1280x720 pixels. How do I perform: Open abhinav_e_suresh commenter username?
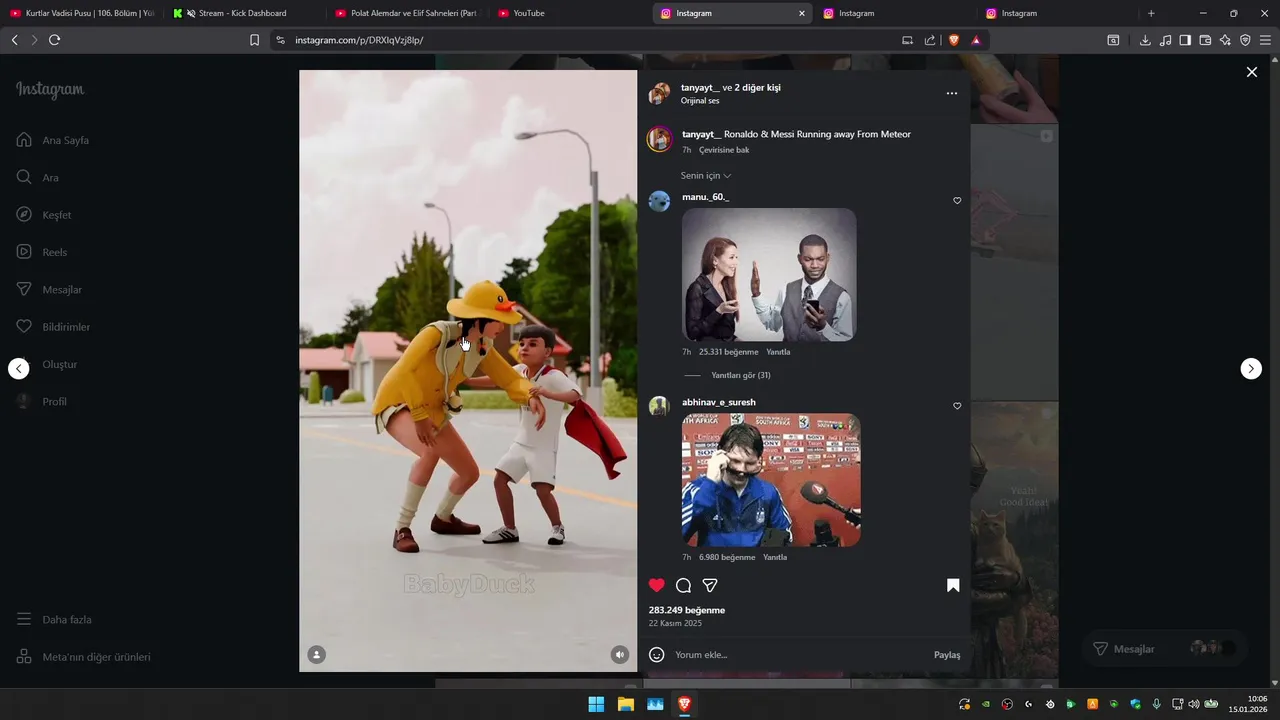point(719,402)
